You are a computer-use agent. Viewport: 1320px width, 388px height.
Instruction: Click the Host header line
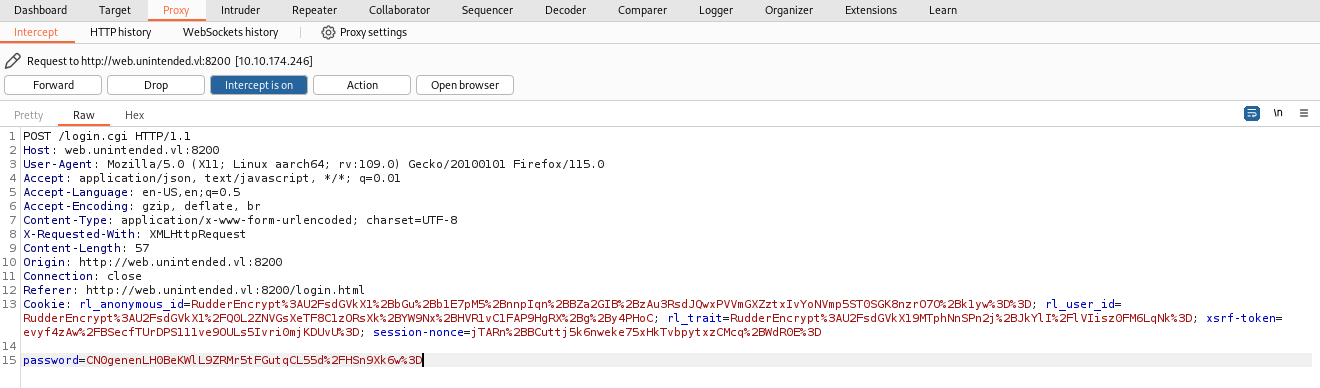coord(122,150)
